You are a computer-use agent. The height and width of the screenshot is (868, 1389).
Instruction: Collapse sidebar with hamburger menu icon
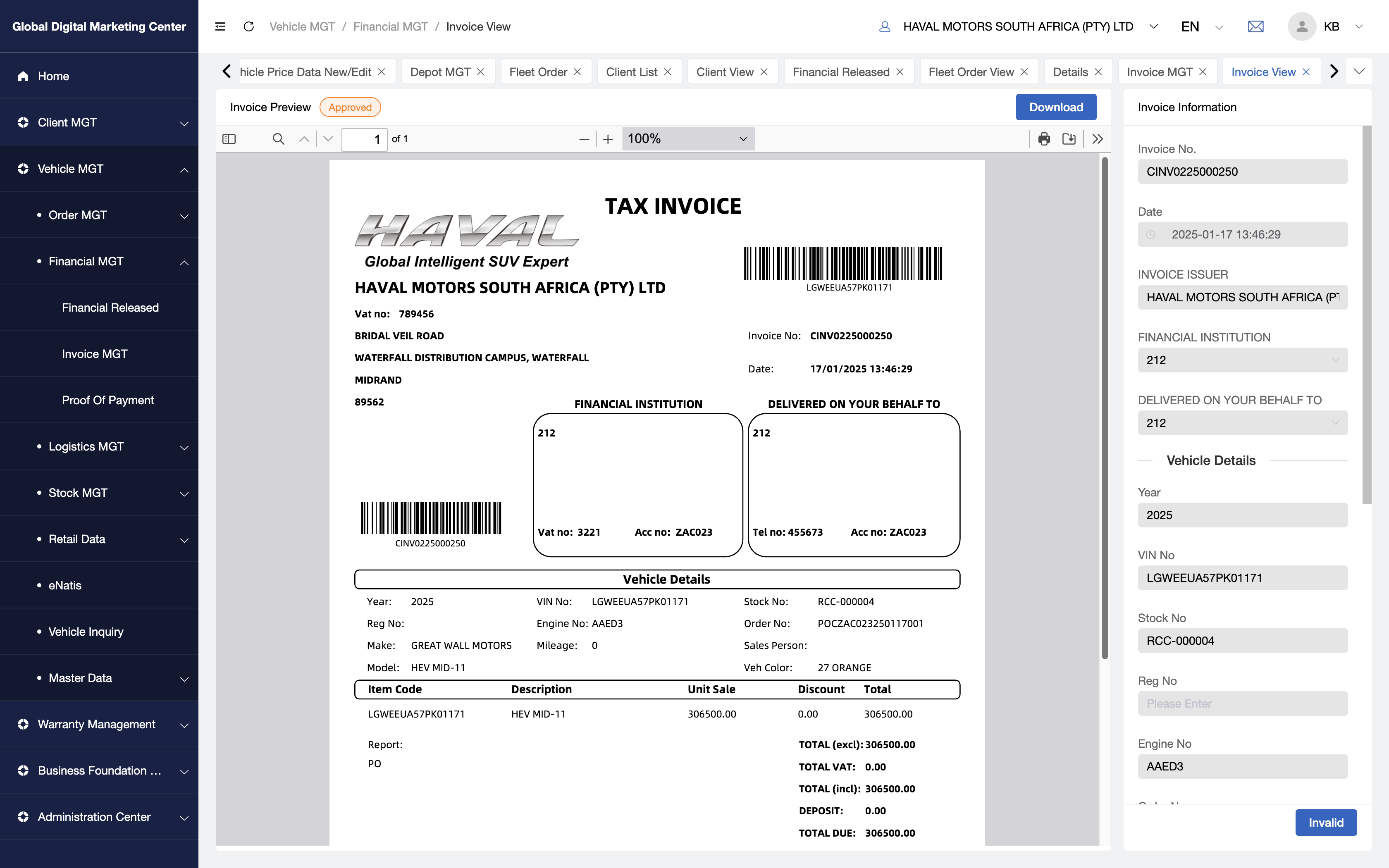[x=220, y=26]
